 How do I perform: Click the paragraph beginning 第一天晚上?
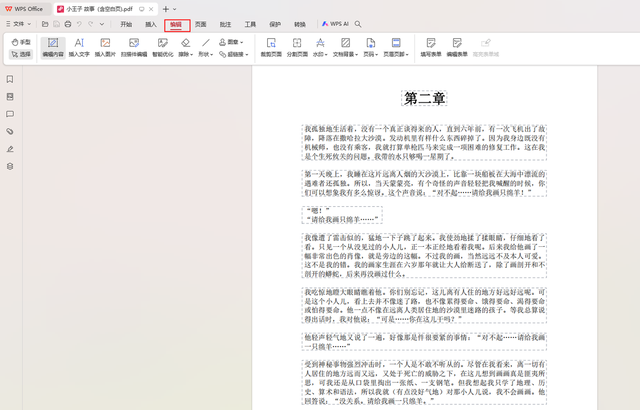tap(424, 183)
